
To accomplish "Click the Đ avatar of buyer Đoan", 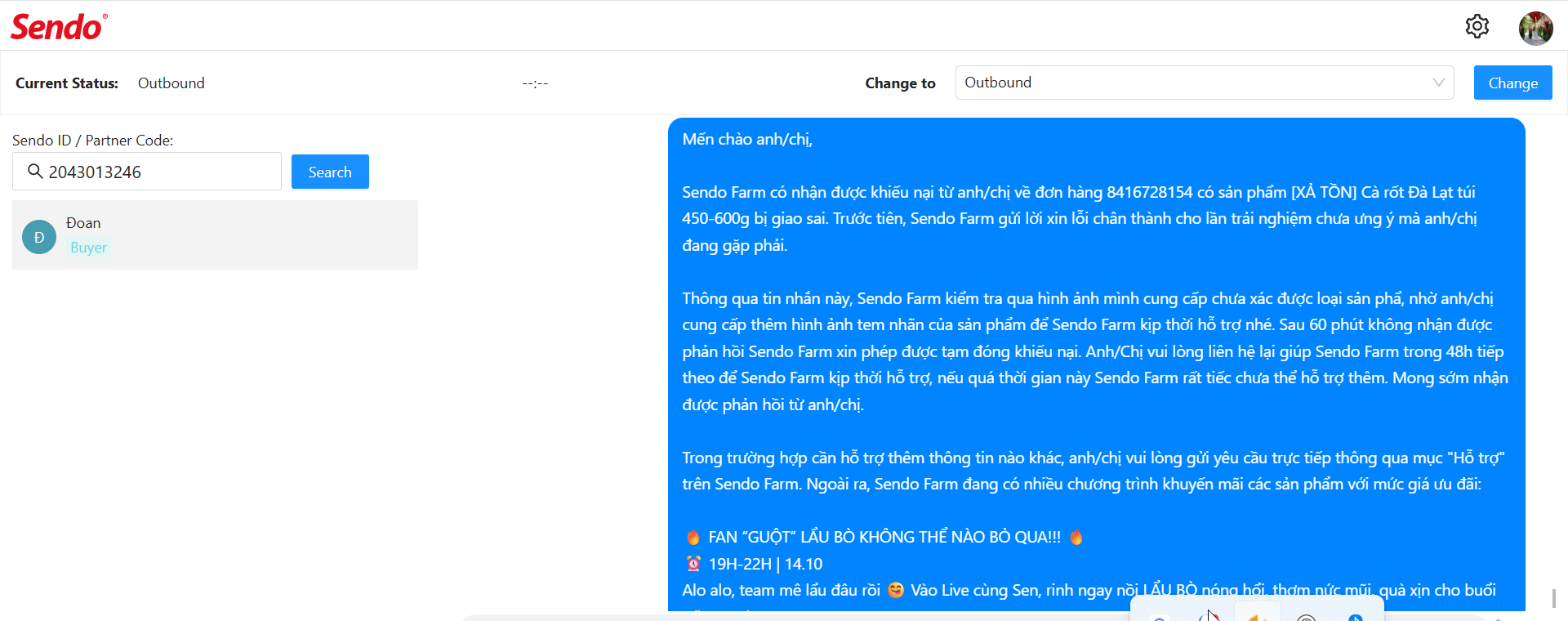I will point(39,237).
